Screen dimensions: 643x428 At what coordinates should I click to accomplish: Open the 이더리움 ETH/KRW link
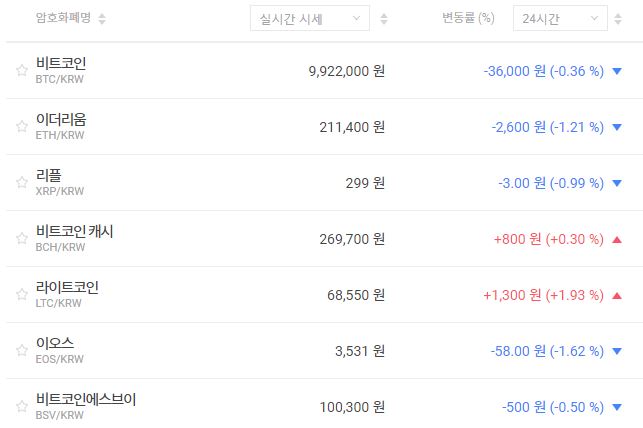pos(60,125)
